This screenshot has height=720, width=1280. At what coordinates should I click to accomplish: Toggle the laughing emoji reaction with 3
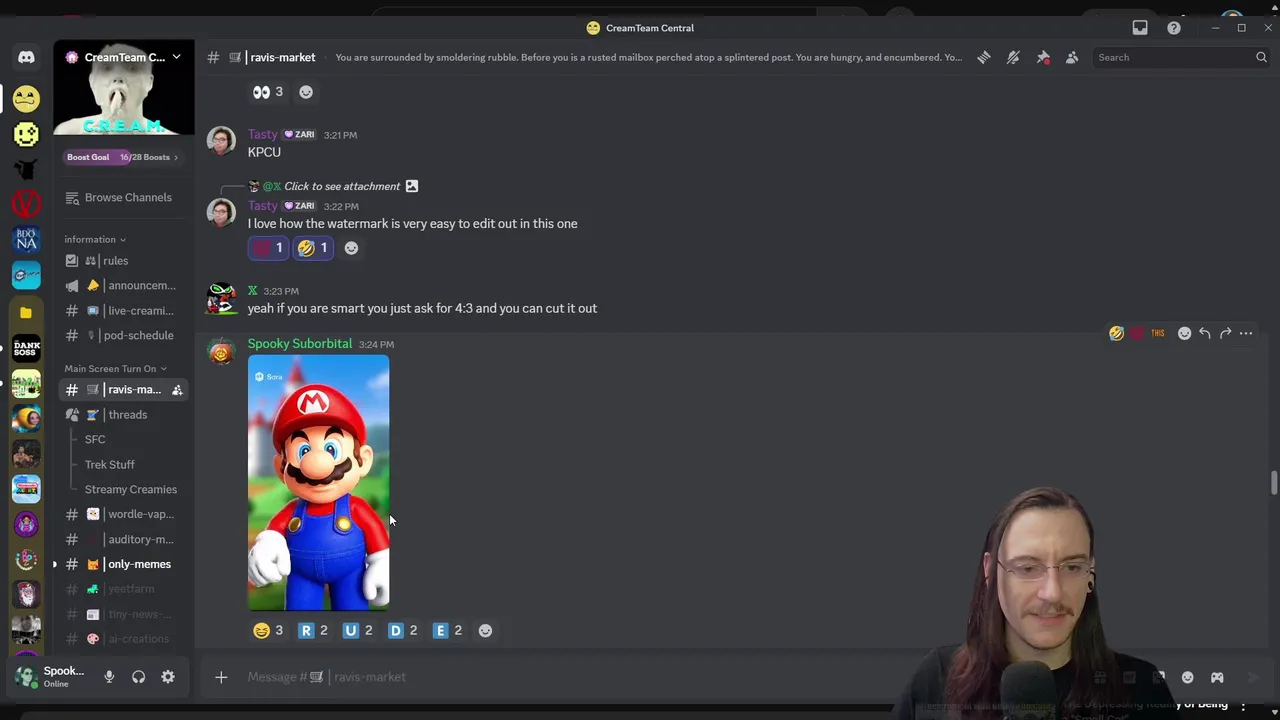pyautogui.click(x=268, y=630)
